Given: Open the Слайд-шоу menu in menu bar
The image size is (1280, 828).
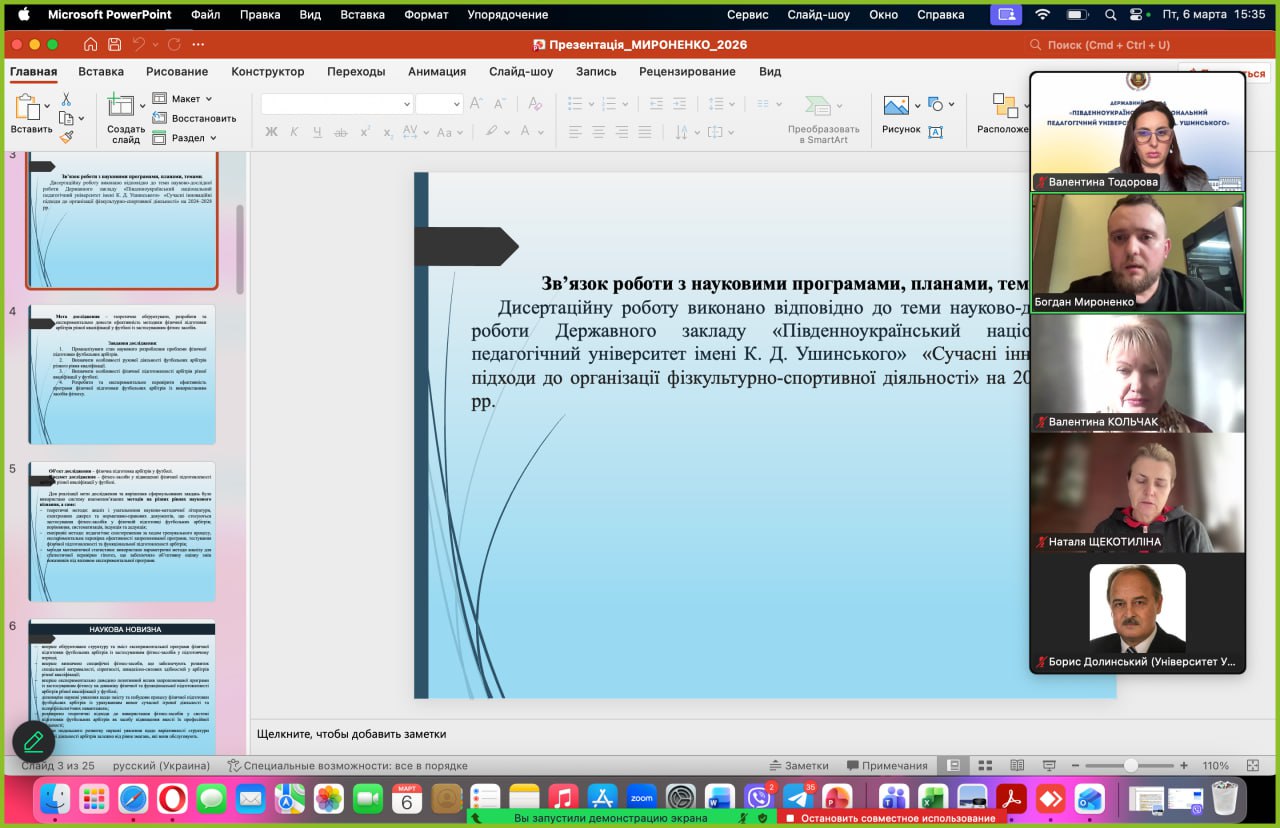Looking at the screenshot, I should point(817,15).
